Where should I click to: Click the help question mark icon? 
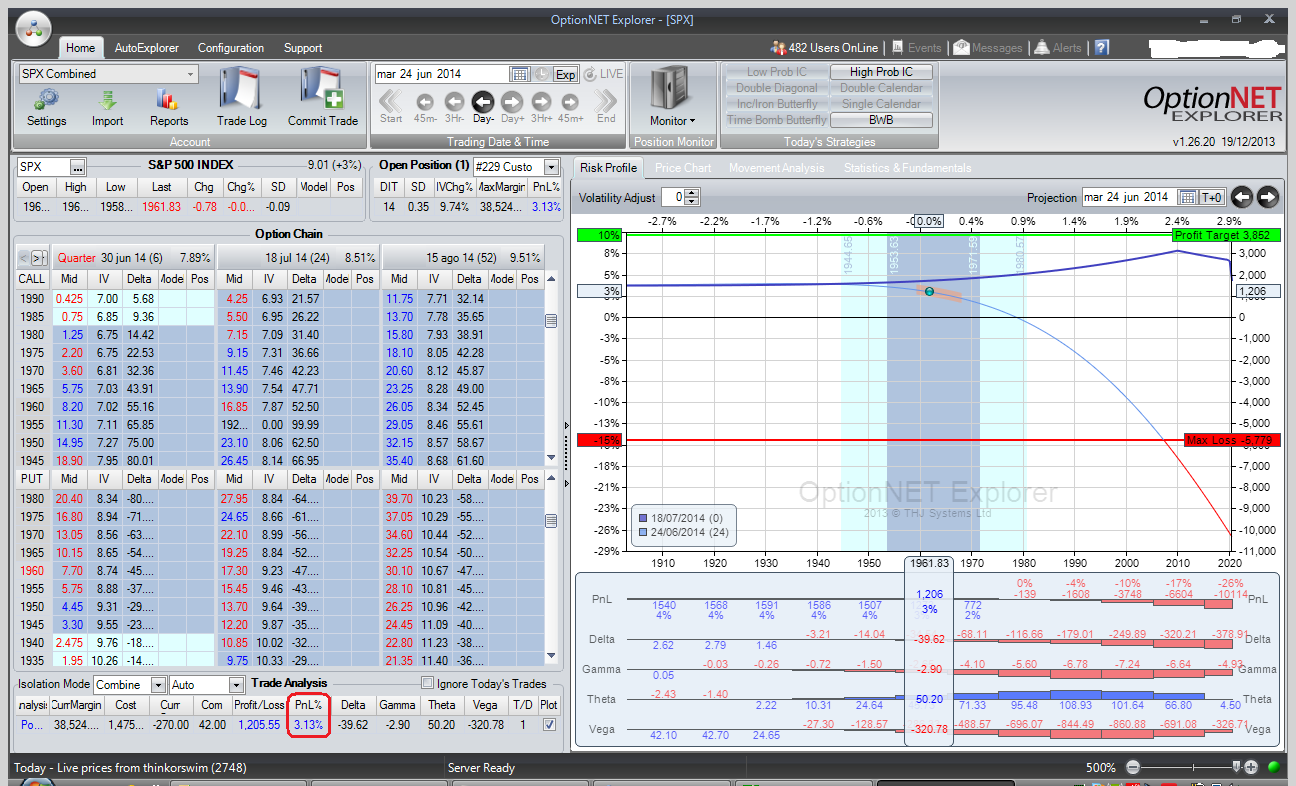[1101, 48]
